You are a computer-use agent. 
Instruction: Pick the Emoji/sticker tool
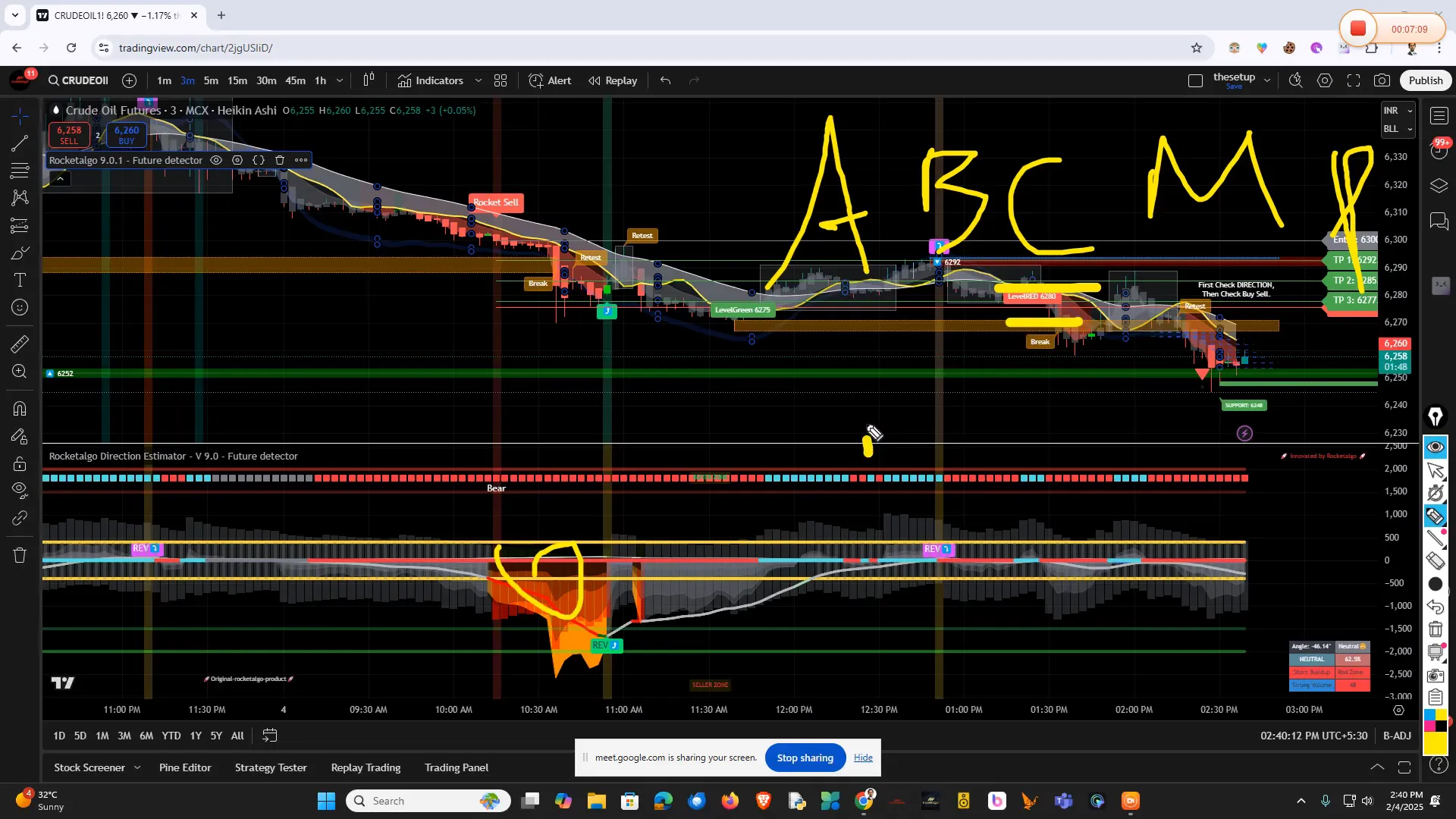[x=20, y=307]
